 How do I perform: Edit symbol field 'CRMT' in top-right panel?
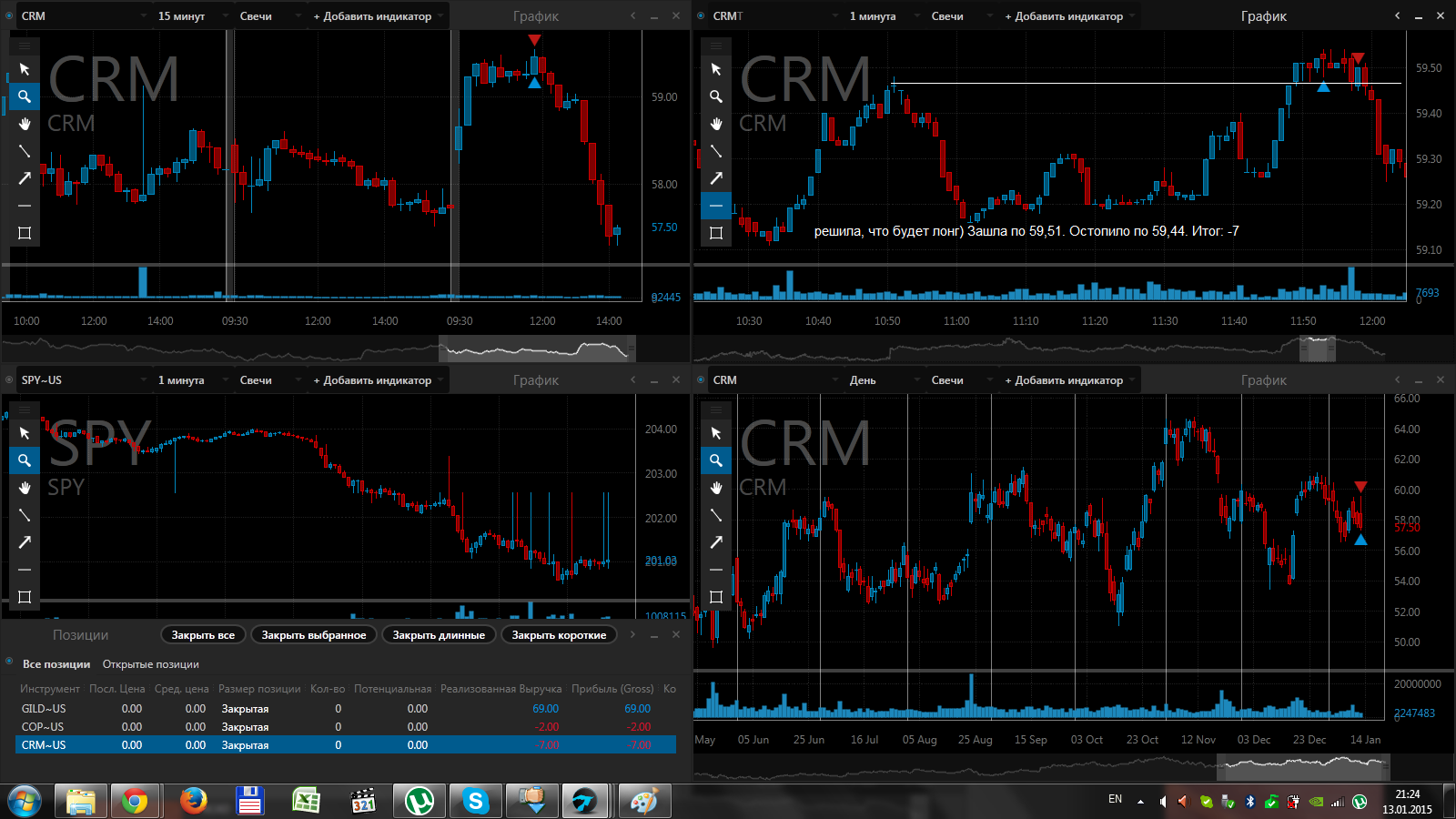tap(773, 16)
